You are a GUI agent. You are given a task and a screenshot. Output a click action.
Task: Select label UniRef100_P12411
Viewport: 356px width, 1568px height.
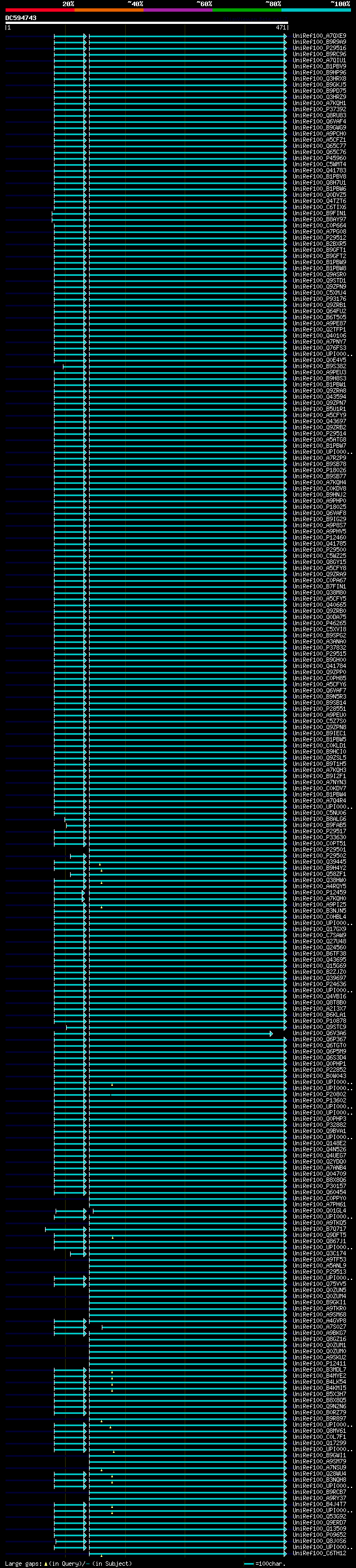click(319, 1364)
